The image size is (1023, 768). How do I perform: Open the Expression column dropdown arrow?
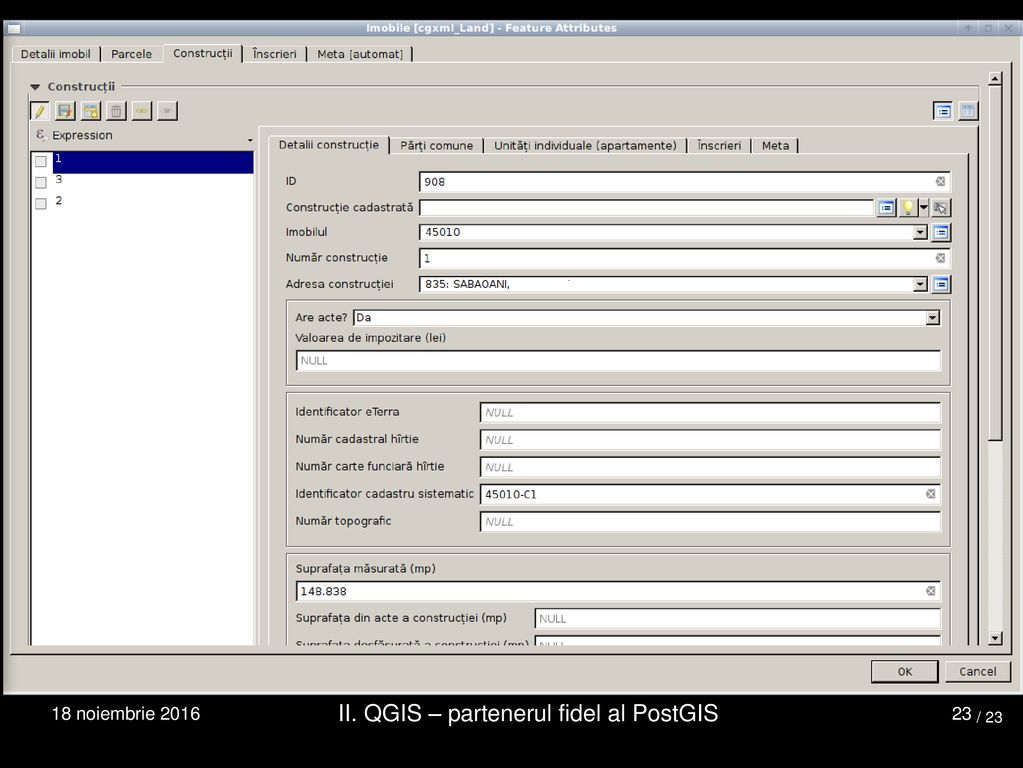point(250,140)
